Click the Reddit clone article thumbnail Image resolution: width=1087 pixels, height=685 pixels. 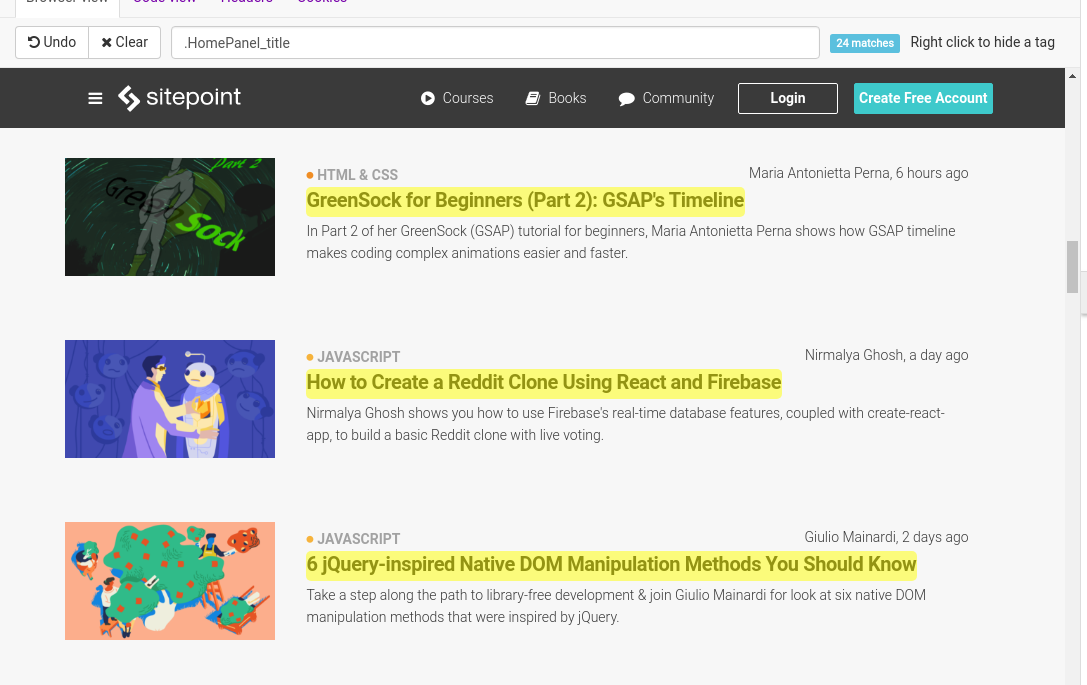coord(170,399)
